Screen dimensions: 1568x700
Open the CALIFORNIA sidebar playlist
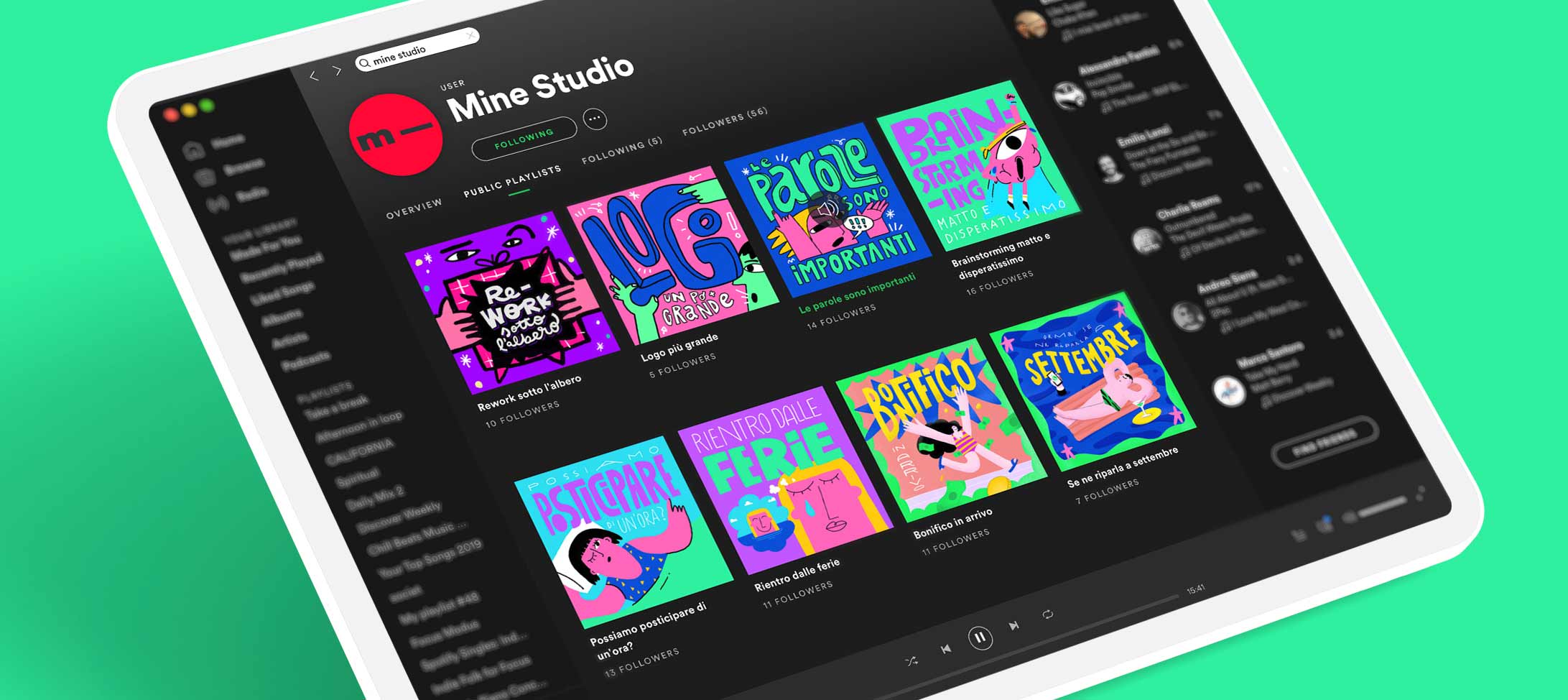(360, 453)
